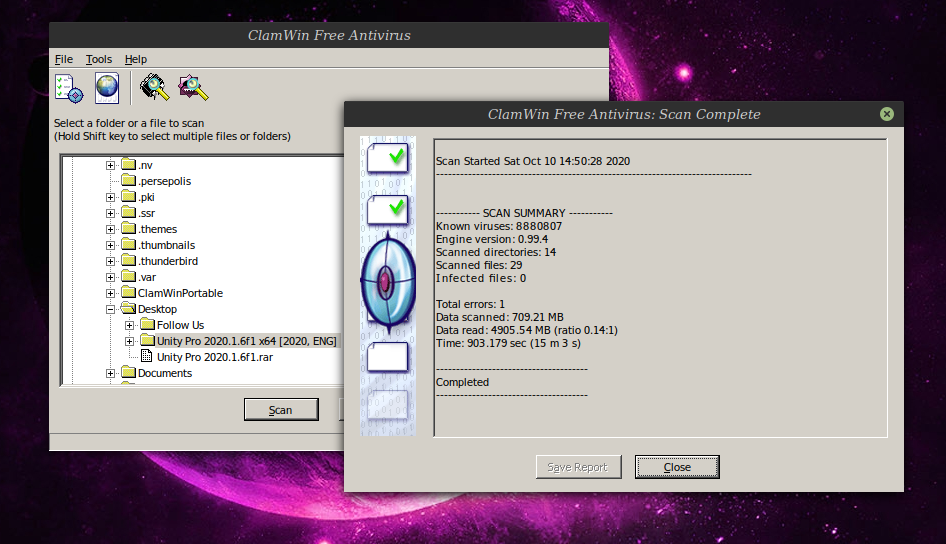Click the 'Infected files: 0' line

[x=481, y=278]
